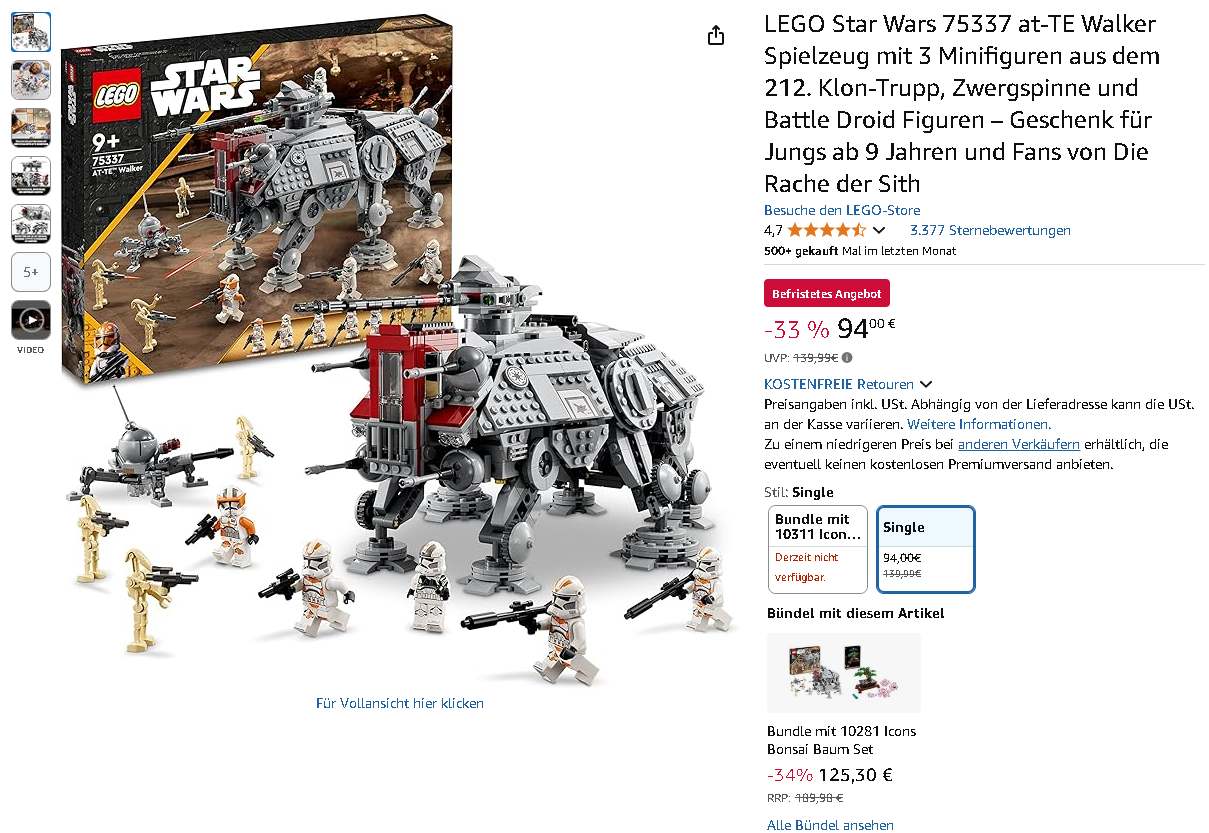Viewport: 1209px width, 833px height.
Task: Open the Bonsai Baum bundle image
Action: (x=844, y=672)
